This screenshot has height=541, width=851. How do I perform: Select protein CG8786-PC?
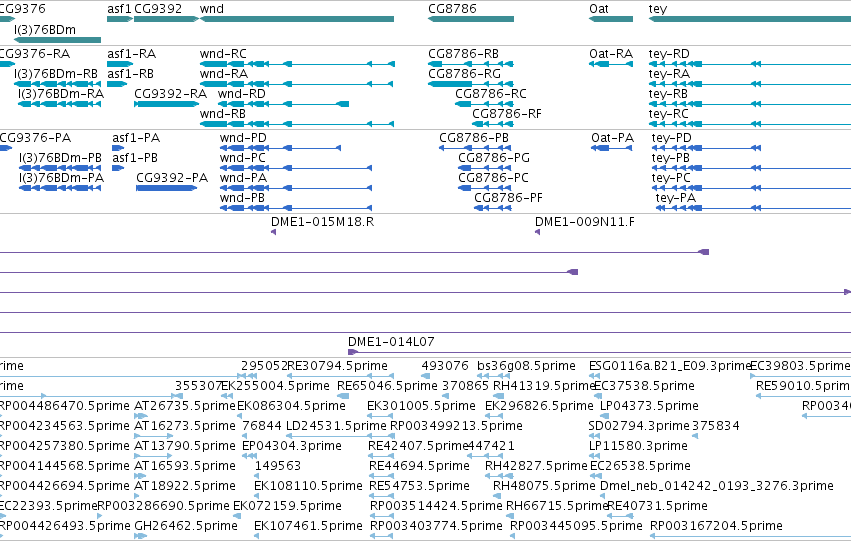coord(485,188)
